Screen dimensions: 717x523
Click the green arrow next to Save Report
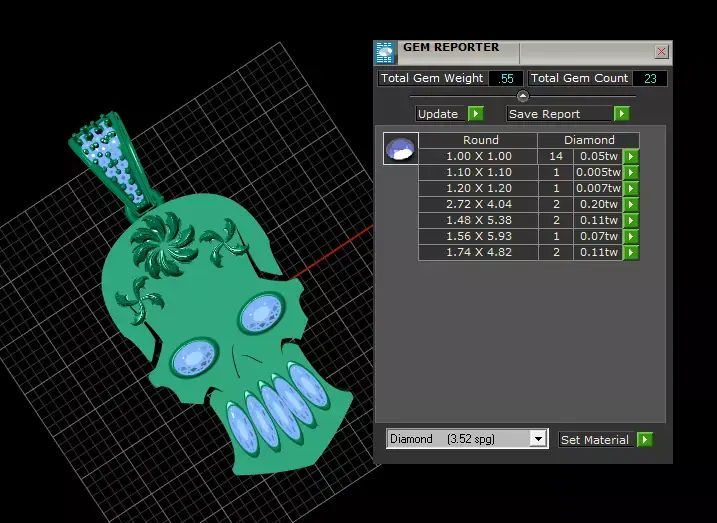(622, 113)
